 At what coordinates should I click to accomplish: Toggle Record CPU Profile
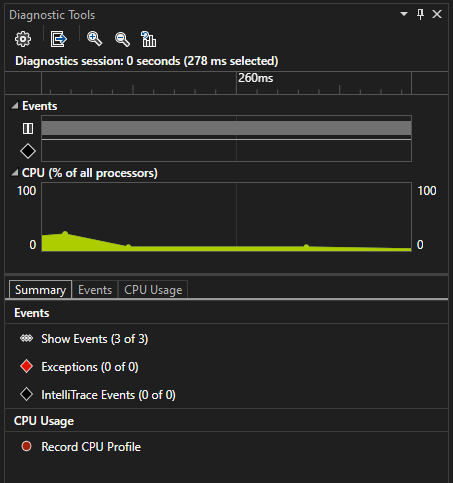(x=91, y=447)
